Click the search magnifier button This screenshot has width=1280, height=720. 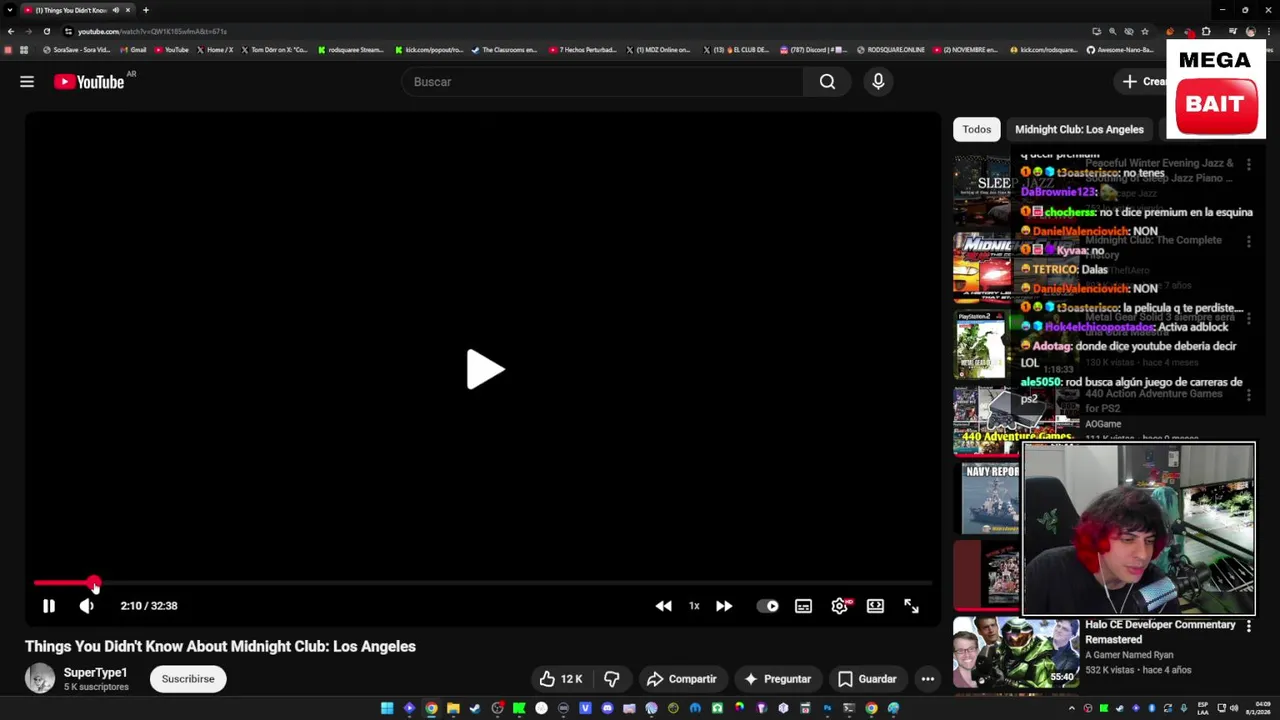pyautogui.click(x=827, y=82)
